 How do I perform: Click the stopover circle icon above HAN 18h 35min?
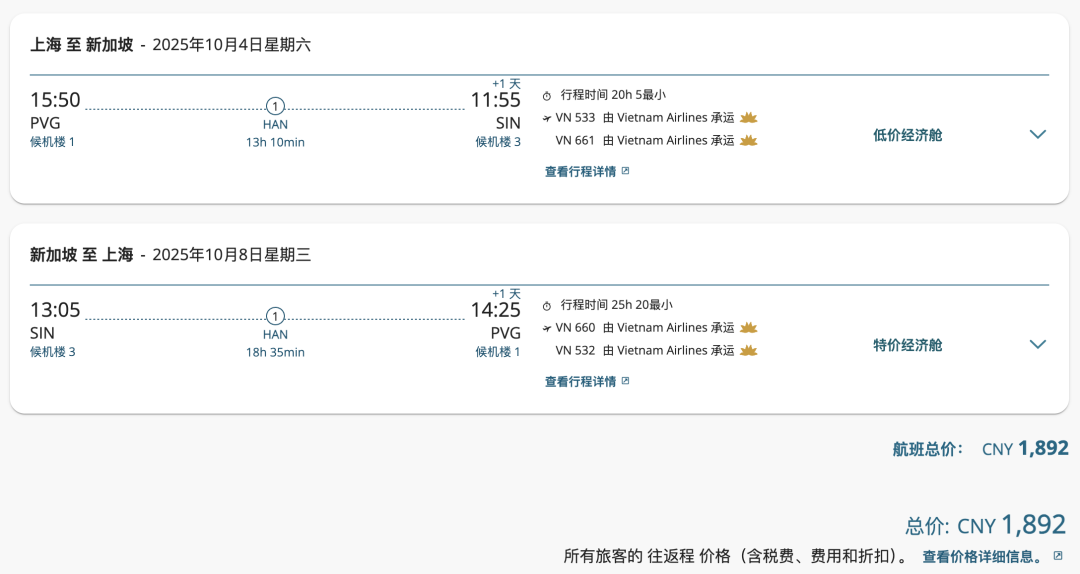pyautogui.click(x=275, y=316)
